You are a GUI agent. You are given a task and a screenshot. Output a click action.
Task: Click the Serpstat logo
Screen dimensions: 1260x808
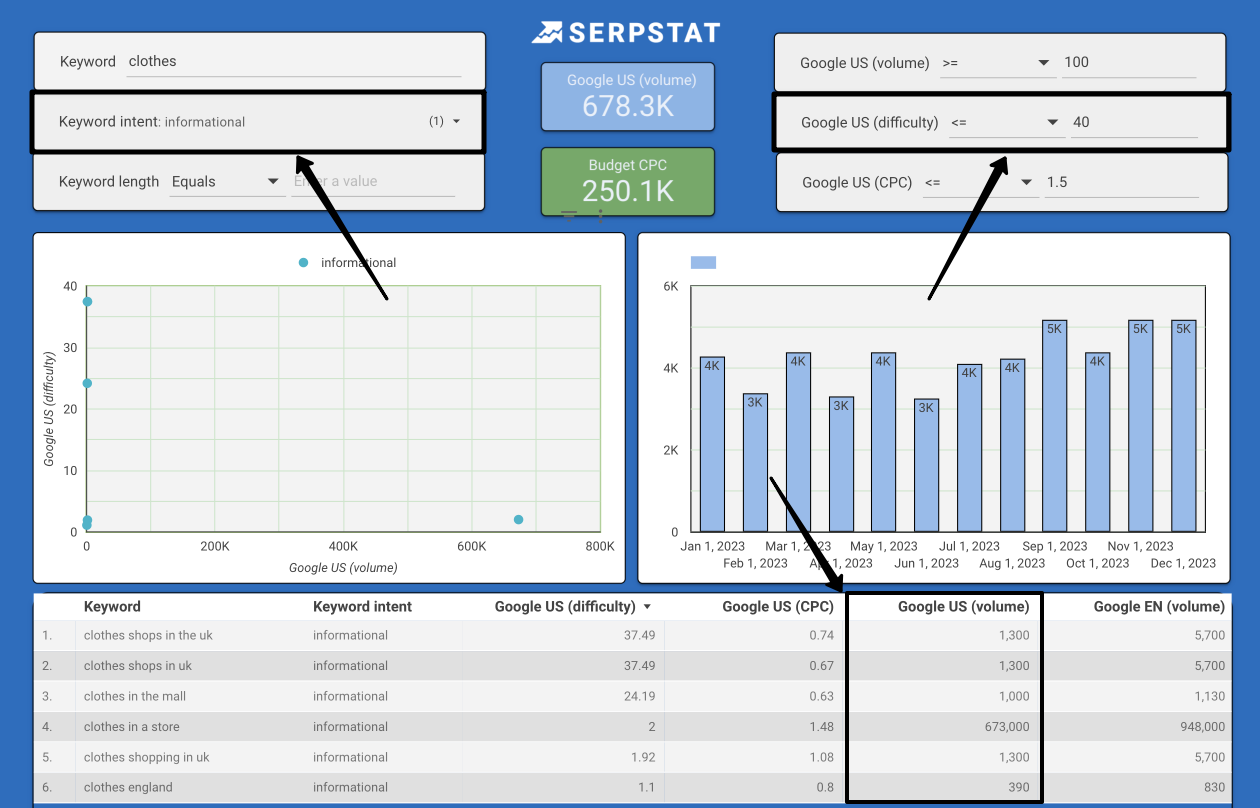click(x=626, y=33)
